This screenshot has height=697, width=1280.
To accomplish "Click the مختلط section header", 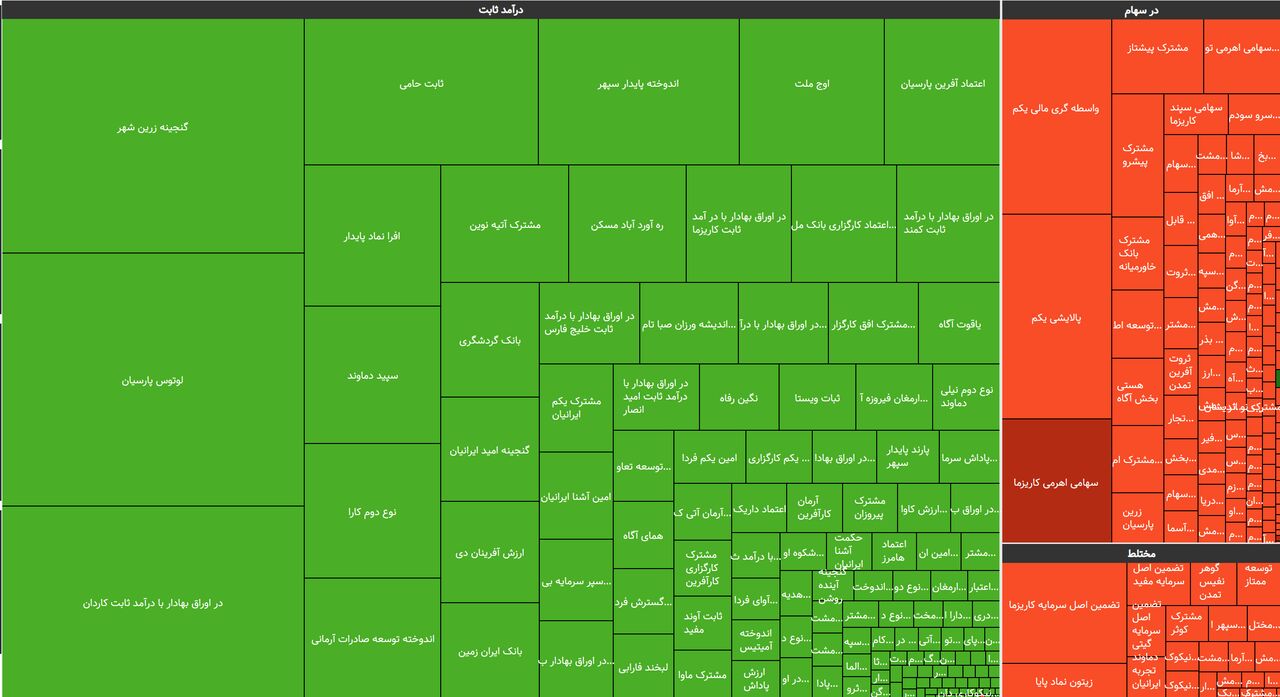I will (1140, 553).
